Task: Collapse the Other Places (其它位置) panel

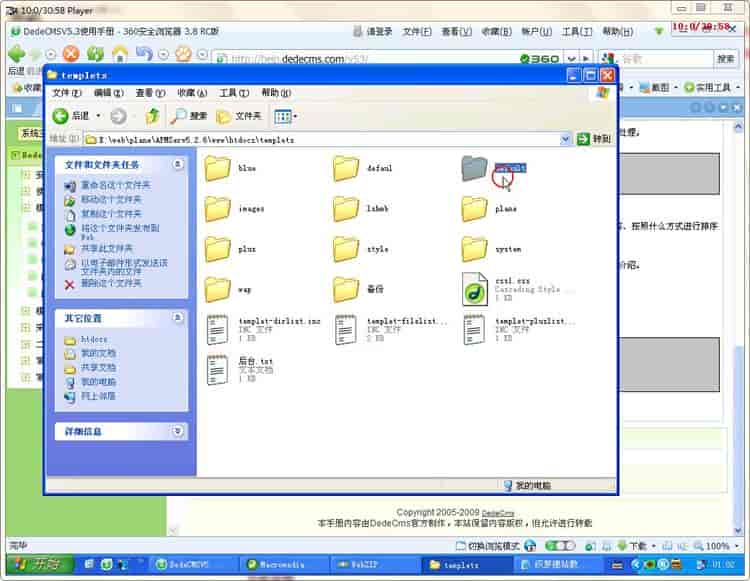Action: click(x=177, y=318)
